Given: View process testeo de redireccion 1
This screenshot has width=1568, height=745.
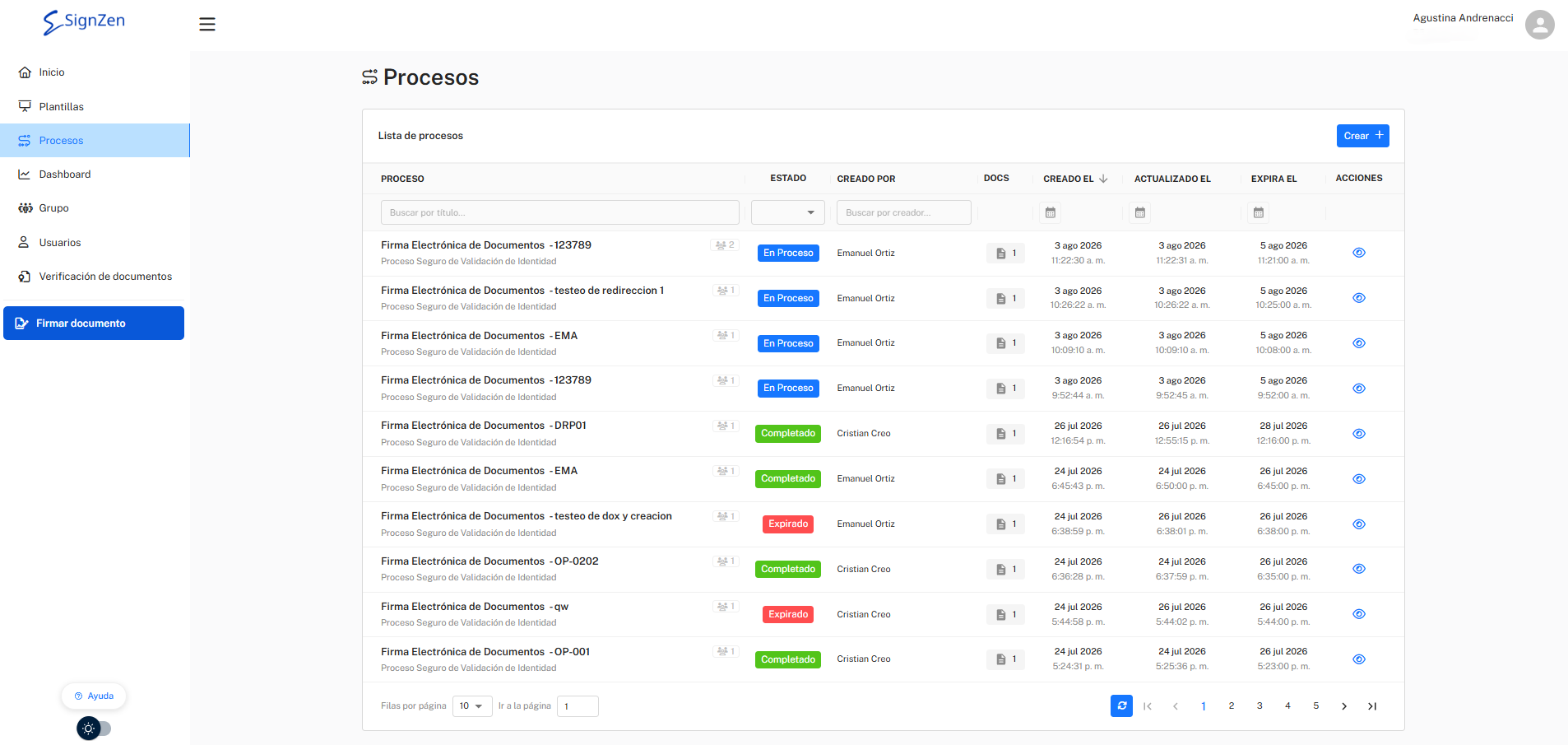Looking at the screenshot, I should coord(1359,298).
